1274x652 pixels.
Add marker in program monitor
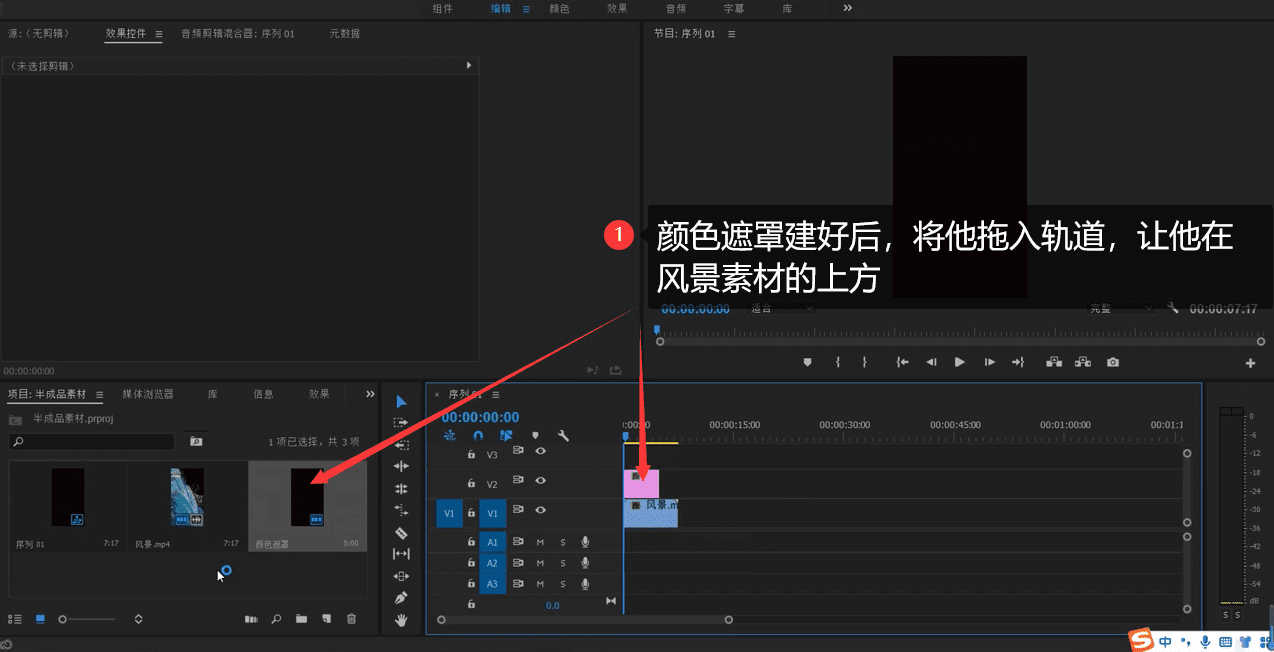click(808, 362)
